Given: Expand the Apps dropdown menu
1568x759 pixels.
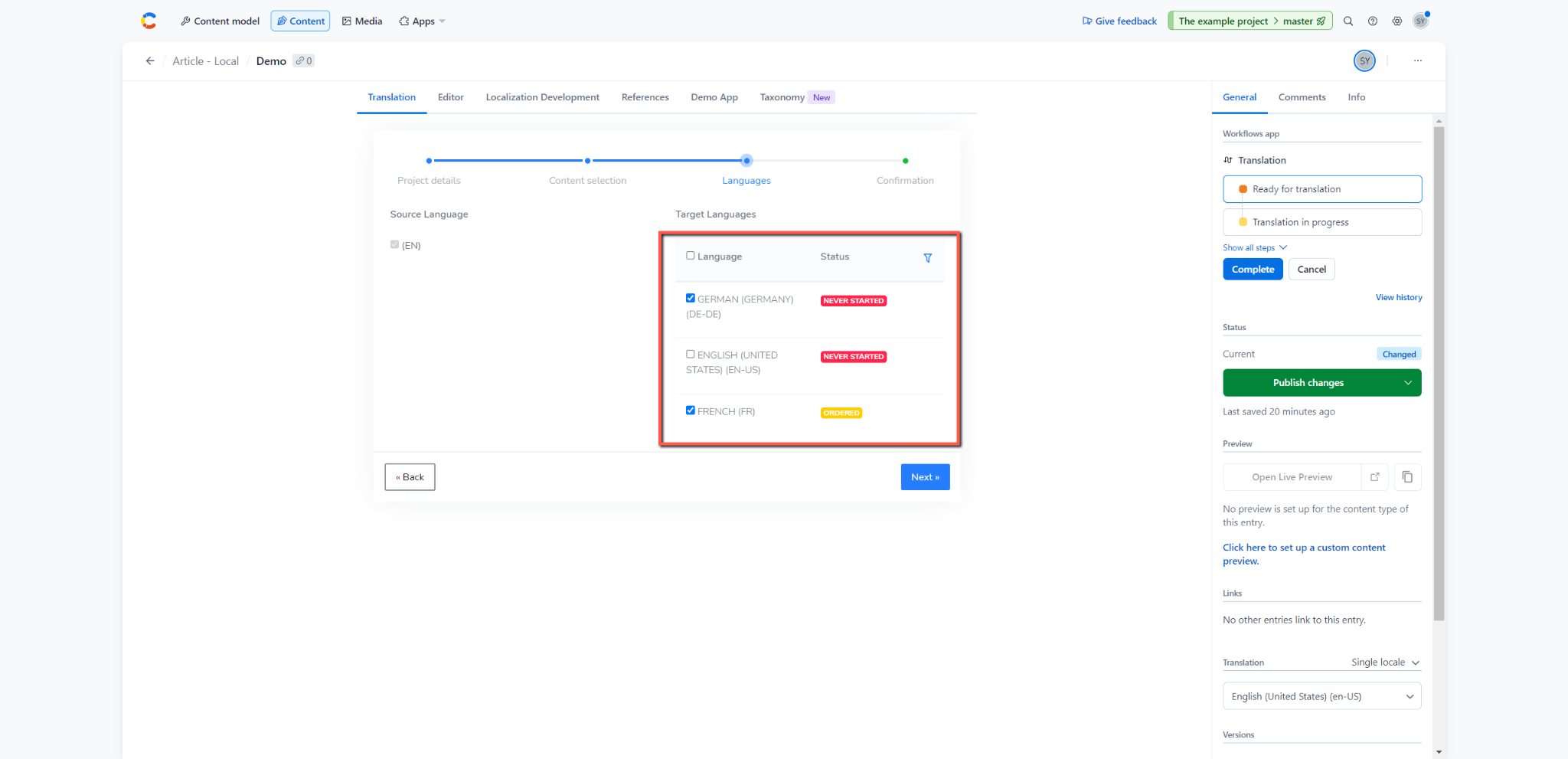Looking at the screenshot, I should click(x=422, y=21).
